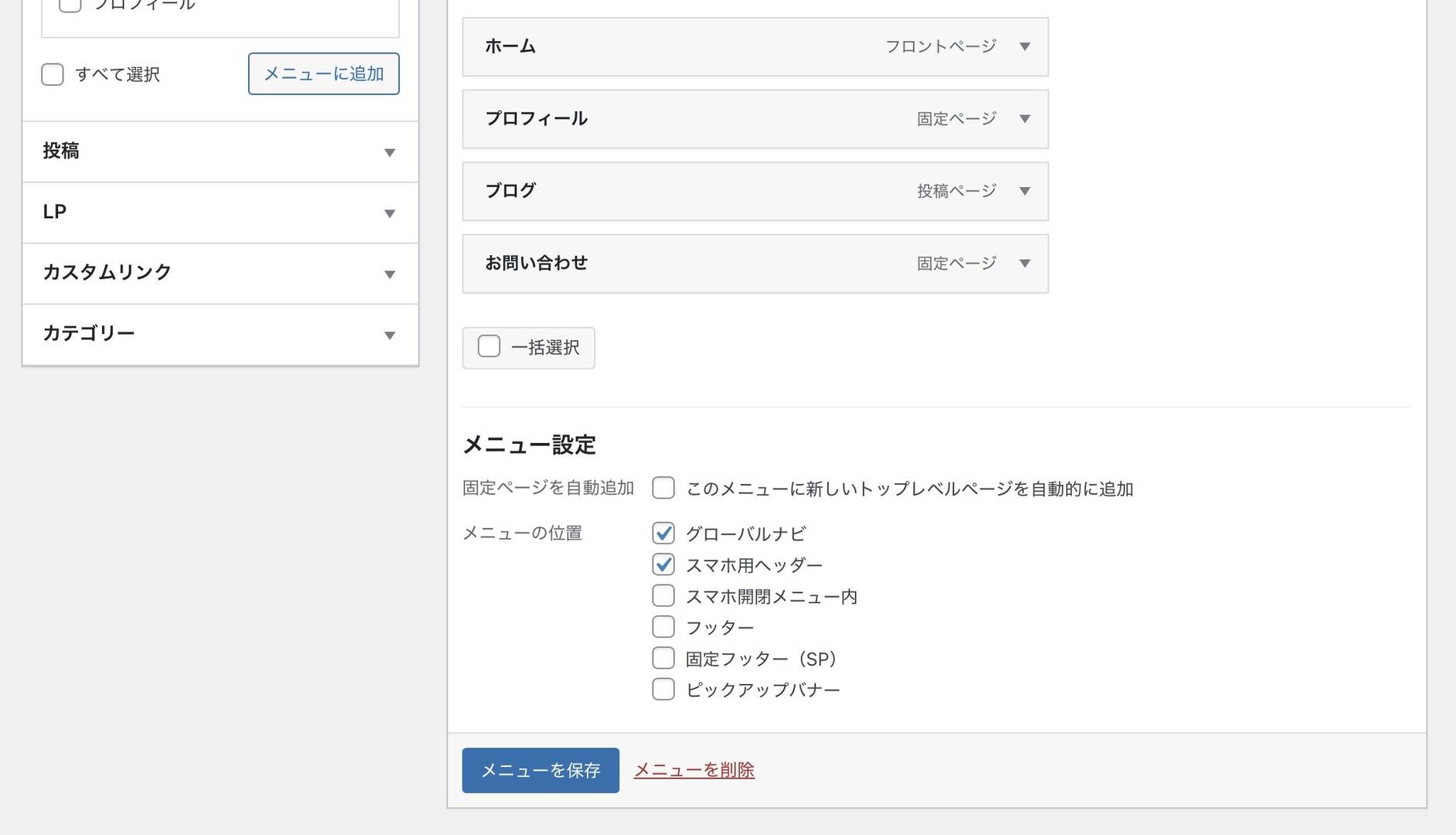1456x835 pixels.
Task: Enable 固定フッター（SP） location
Action: tap(663, 658)
